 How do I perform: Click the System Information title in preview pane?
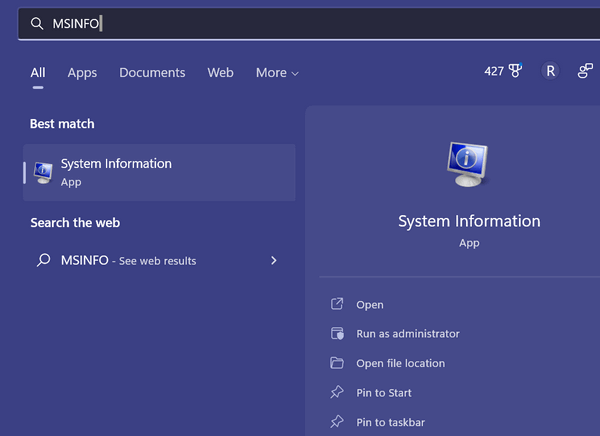click(x=469, y=221)
